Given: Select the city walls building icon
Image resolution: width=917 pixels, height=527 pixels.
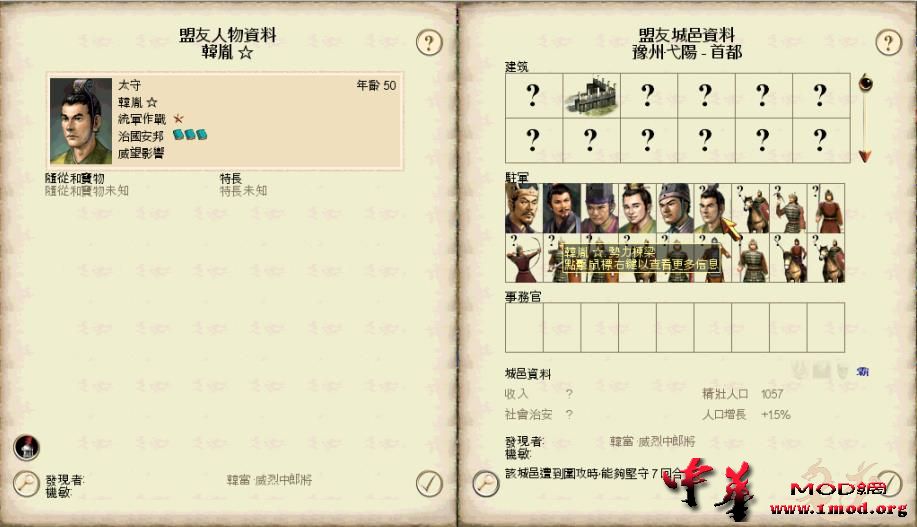Looking at the screenshot, I should (x=591, y=95).
